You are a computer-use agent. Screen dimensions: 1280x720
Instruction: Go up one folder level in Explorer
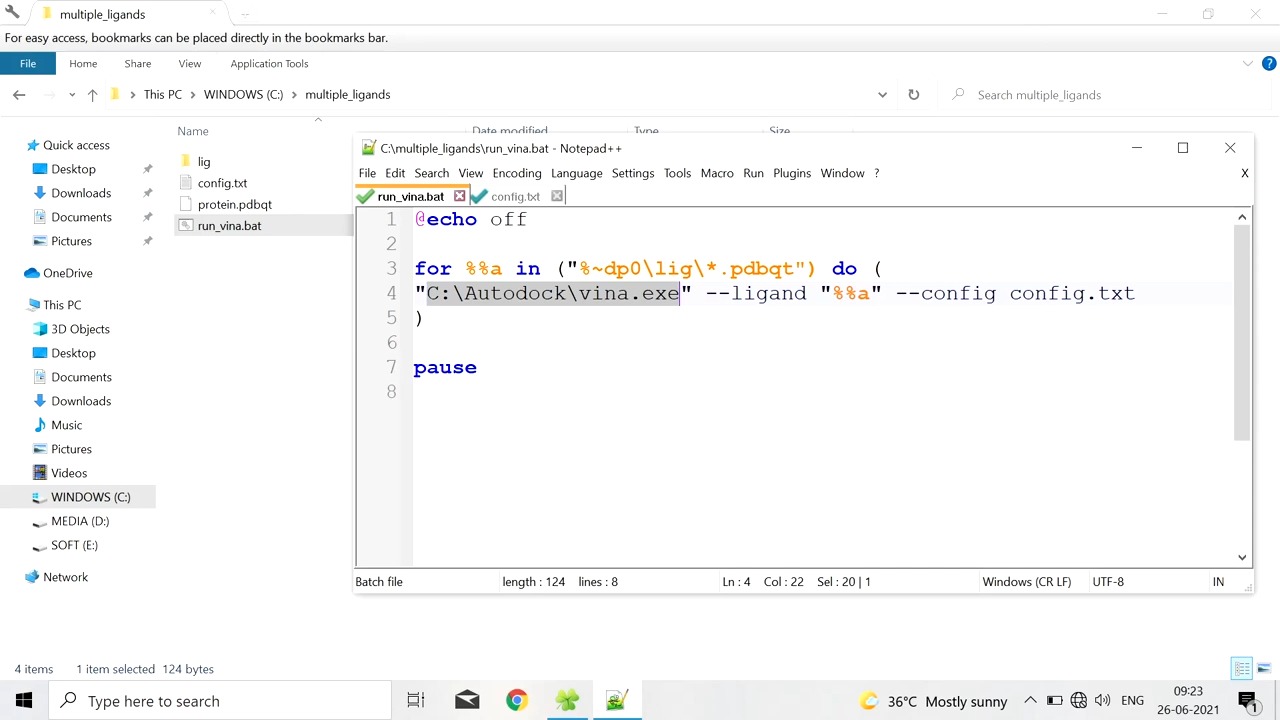92,94
